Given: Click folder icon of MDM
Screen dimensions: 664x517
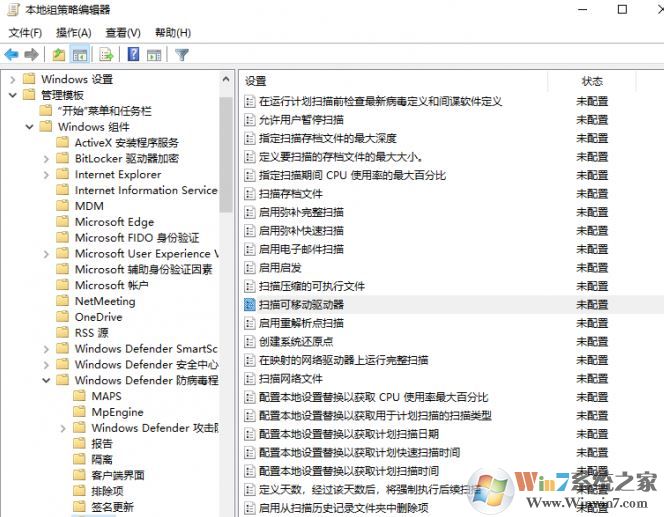Looking at the screenshot, I should [x=62, y=206].
